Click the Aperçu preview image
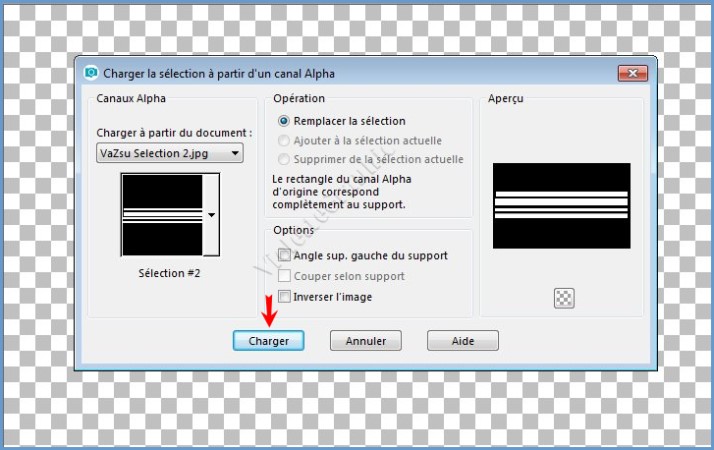 561,205
